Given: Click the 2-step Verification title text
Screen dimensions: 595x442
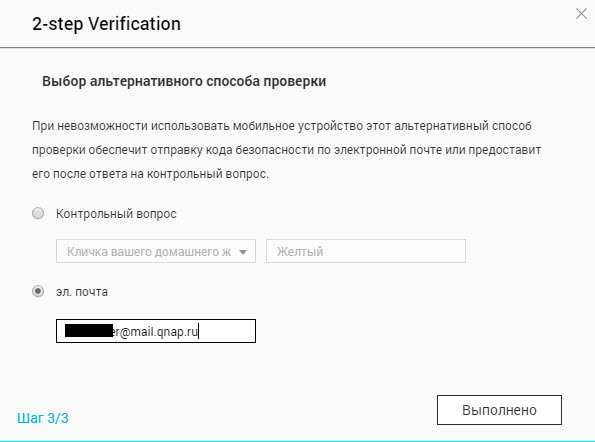Looking at the screenshot, I should coord(106,24).
